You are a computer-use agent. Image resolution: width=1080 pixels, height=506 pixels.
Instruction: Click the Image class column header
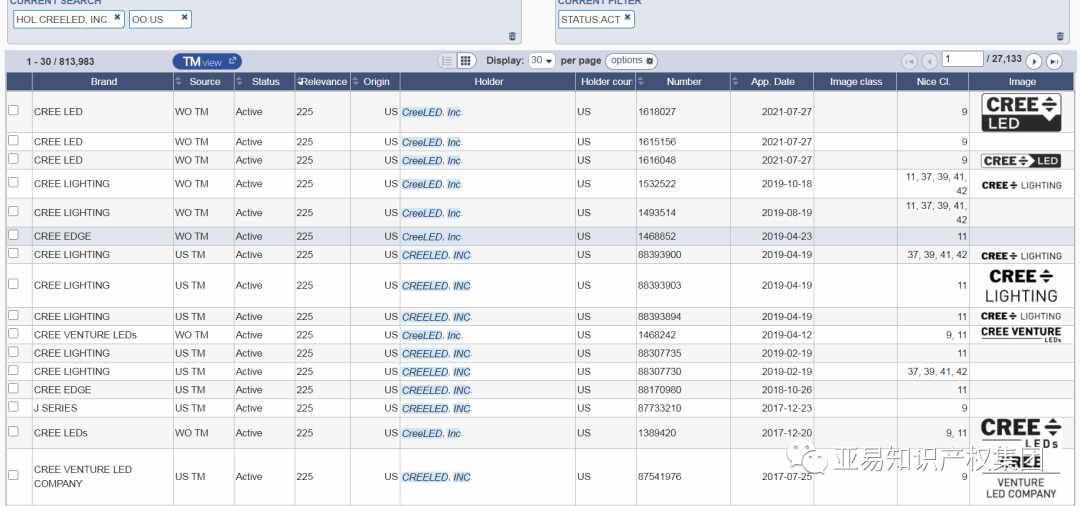(x=855, y=82)
